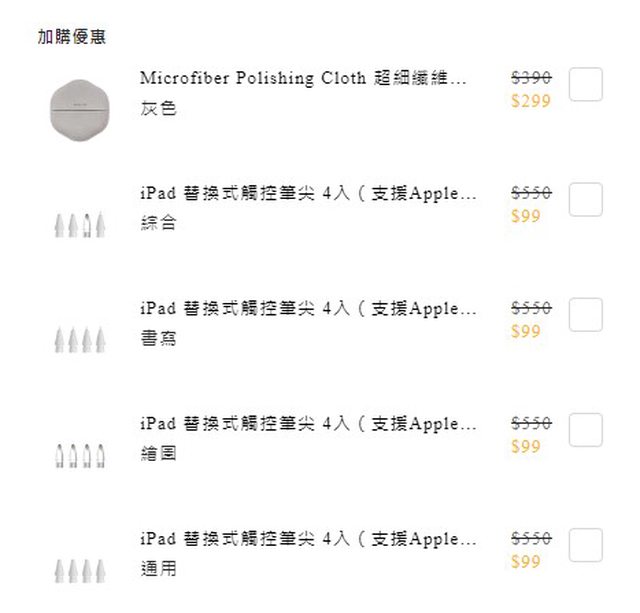Open the Microfiber Polishing Cloth product title
The width and height of the screenshot is (640, 613).
click(x=303, y=78)
